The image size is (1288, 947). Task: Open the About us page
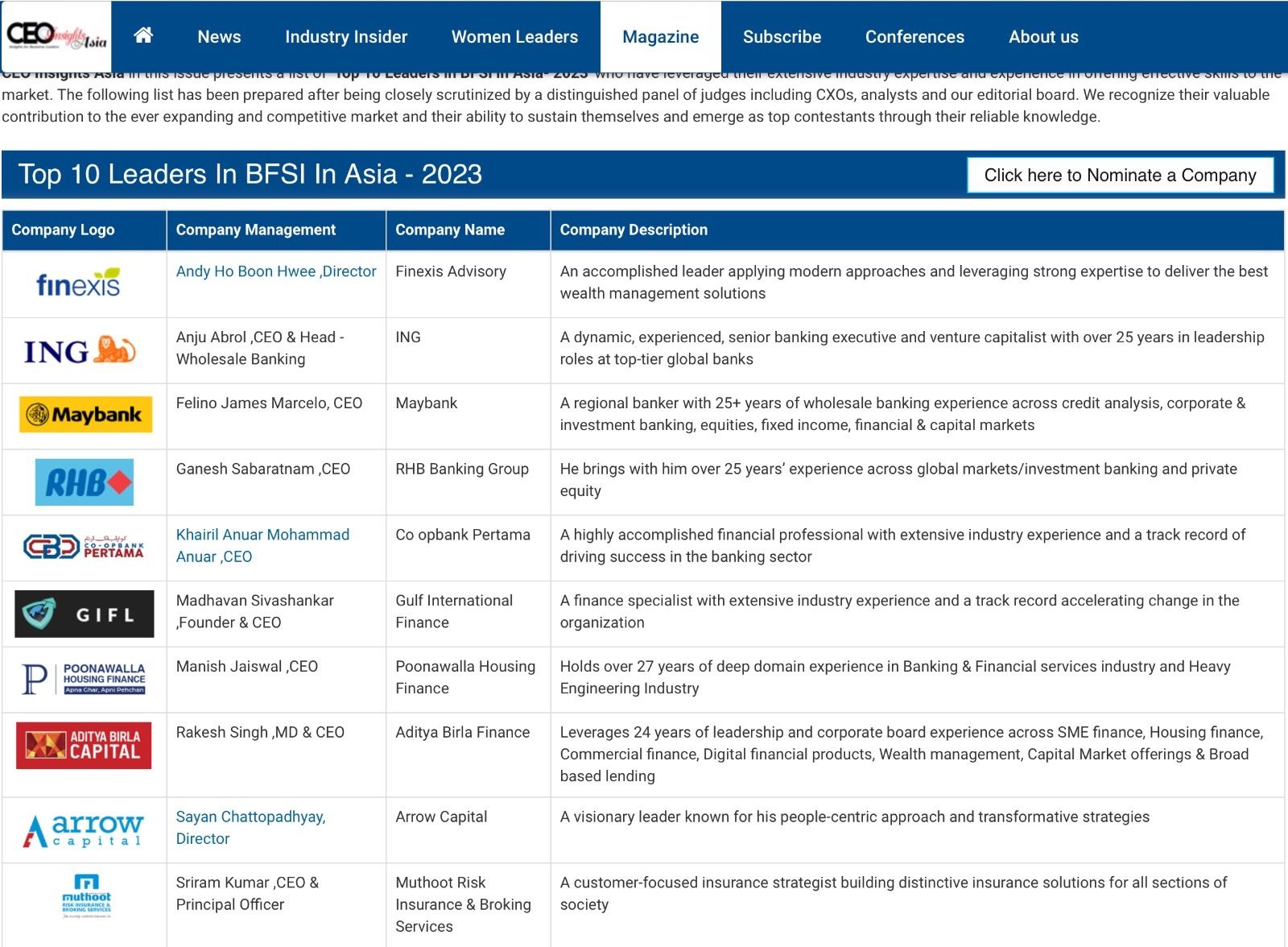click(1043, 37)
